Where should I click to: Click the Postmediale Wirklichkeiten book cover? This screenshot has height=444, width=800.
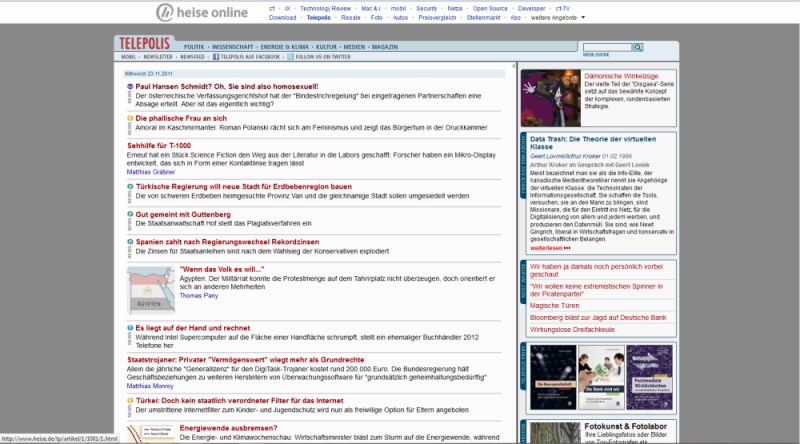649,377
